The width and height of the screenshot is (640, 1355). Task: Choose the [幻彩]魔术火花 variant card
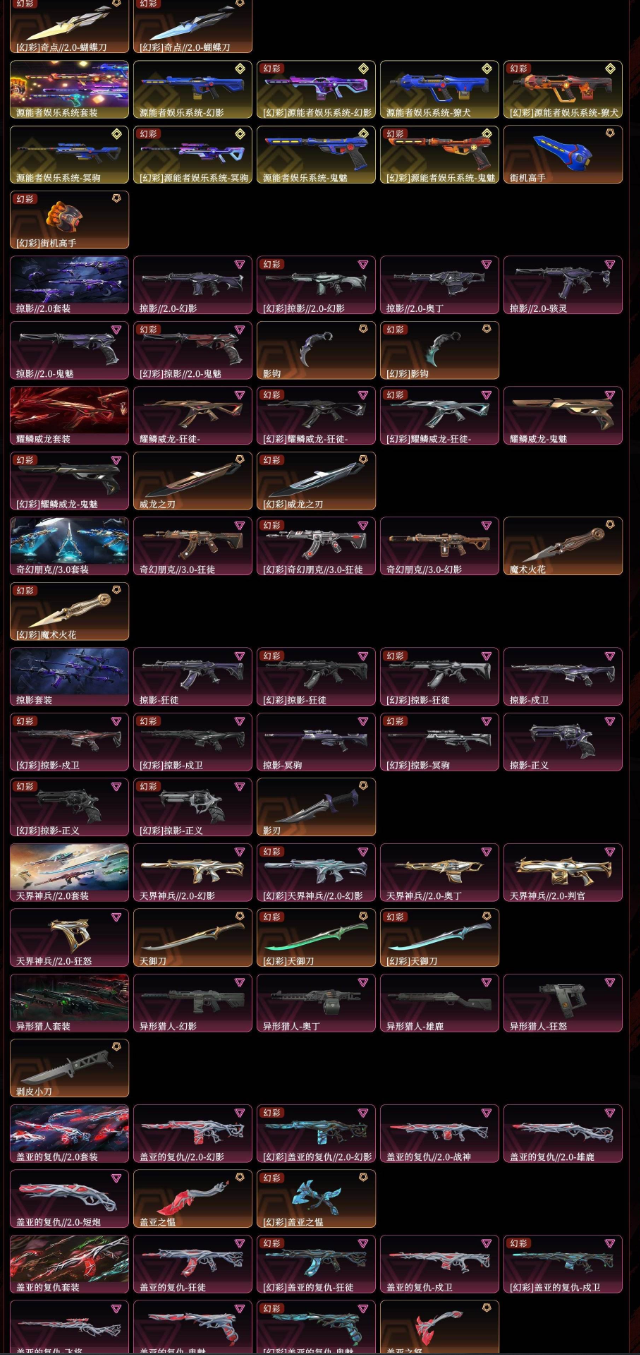tap(69, 612)
